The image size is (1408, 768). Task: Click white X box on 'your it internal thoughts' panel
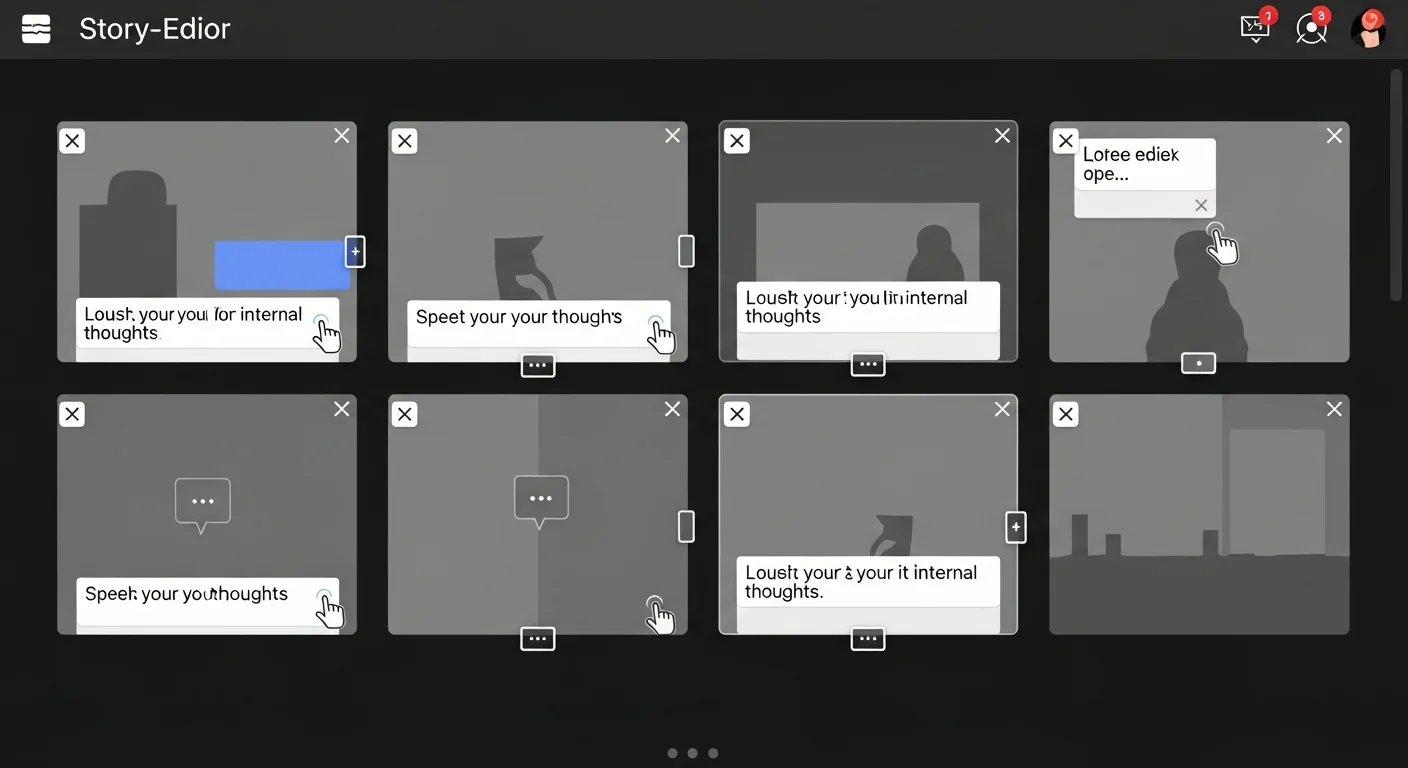736,414
